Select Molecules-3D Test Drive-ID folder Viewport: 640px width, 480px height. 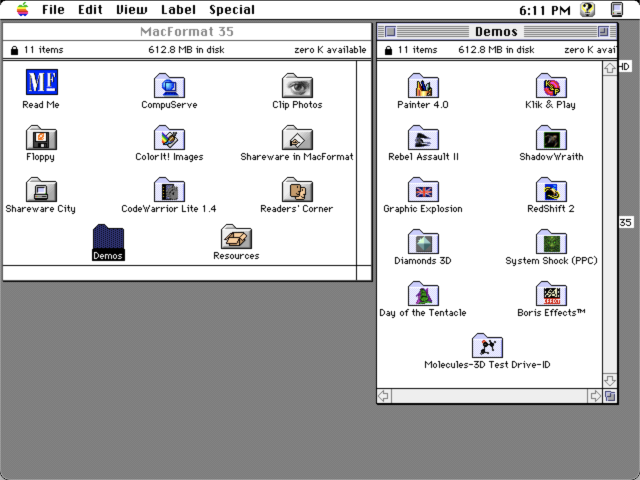[x=487, y=346]
